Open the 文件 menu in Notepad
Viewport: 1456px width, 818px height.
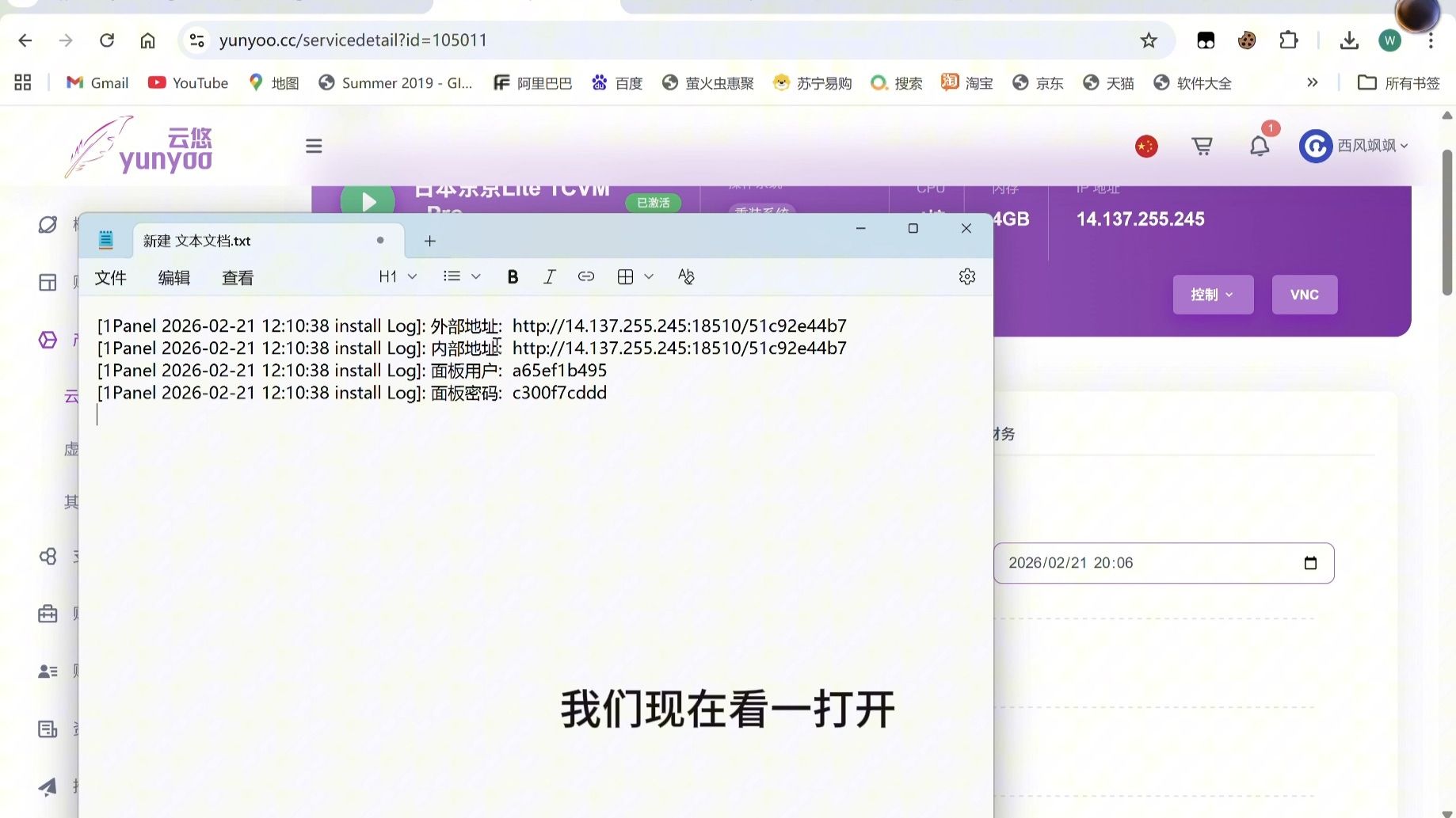pos(110,278)
